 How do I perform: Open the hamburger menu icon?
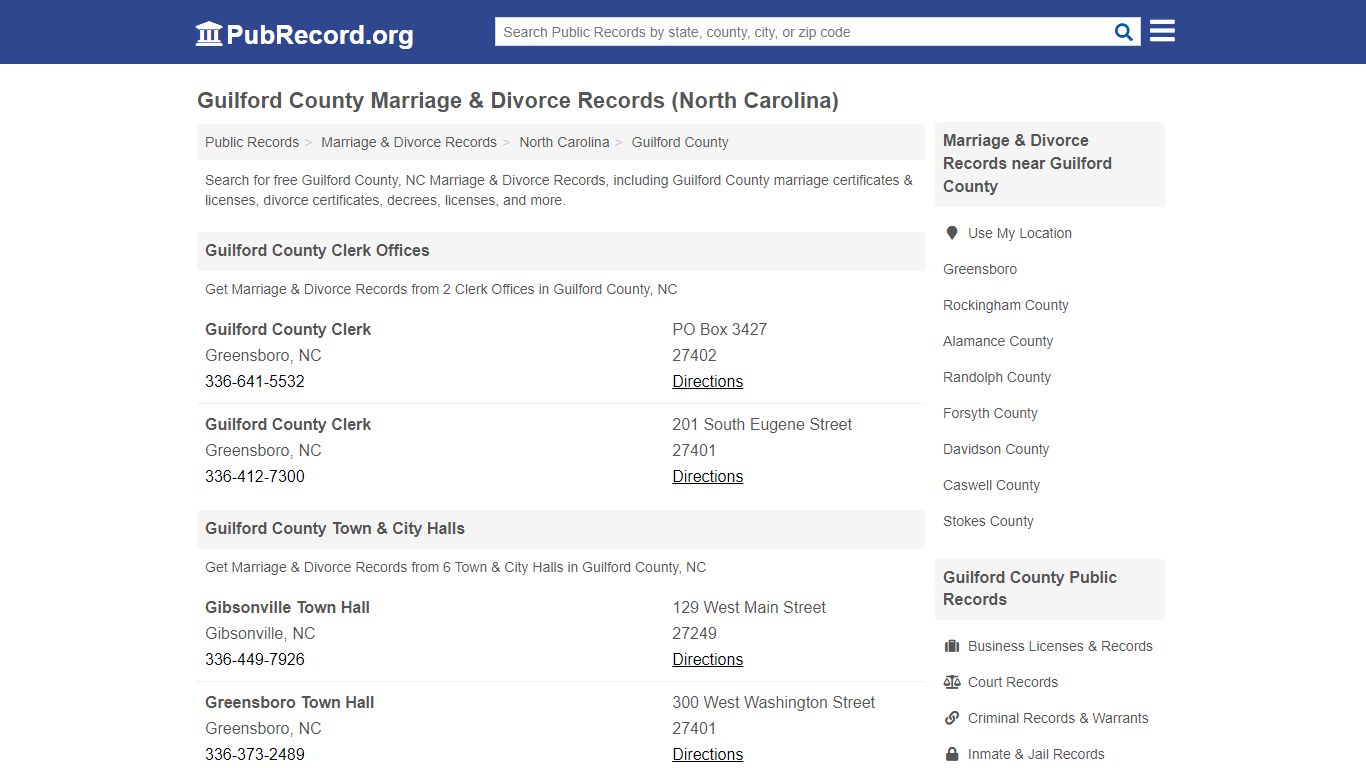click(1162, 31)
